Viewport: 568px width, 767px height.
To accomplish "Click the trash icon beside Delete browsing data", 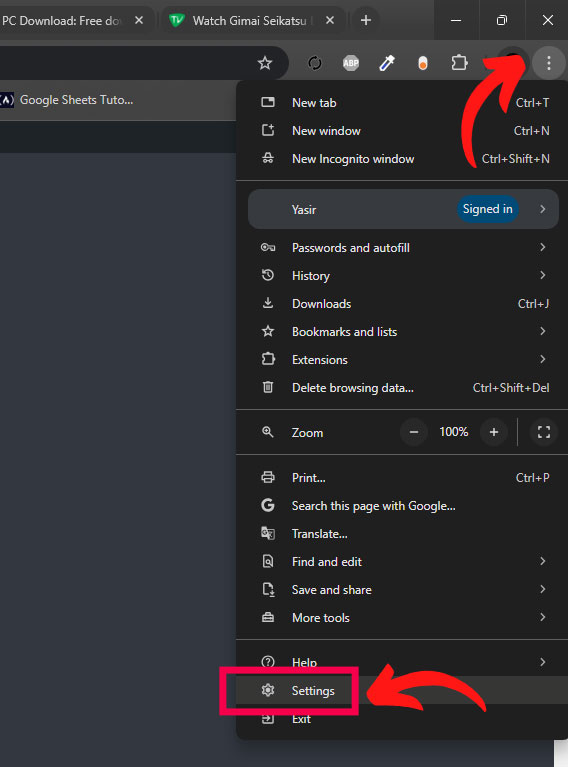I will (x=268, y=387).
